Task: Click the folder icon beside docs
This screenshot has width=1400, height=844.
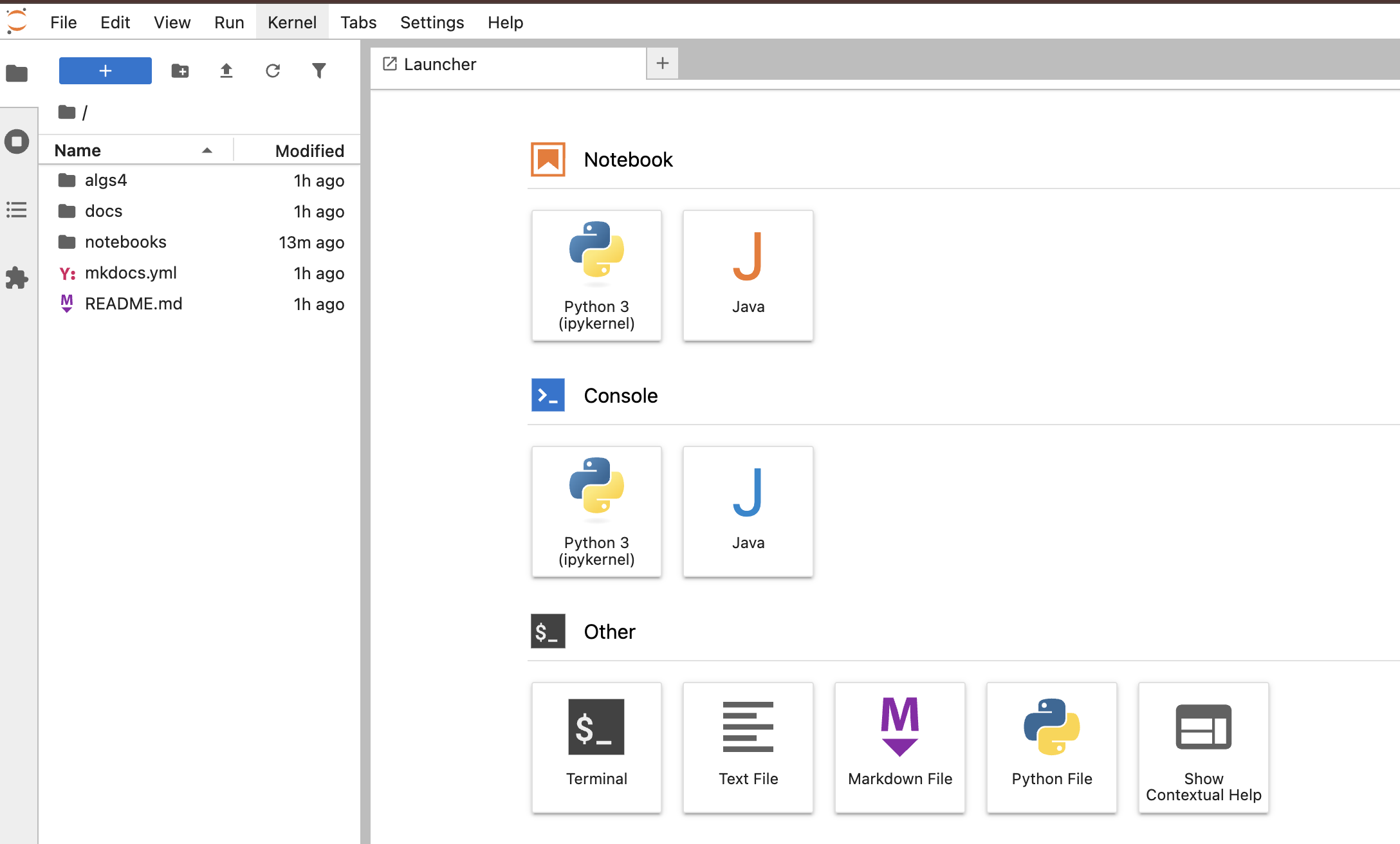Action: [x=67, y=211]
